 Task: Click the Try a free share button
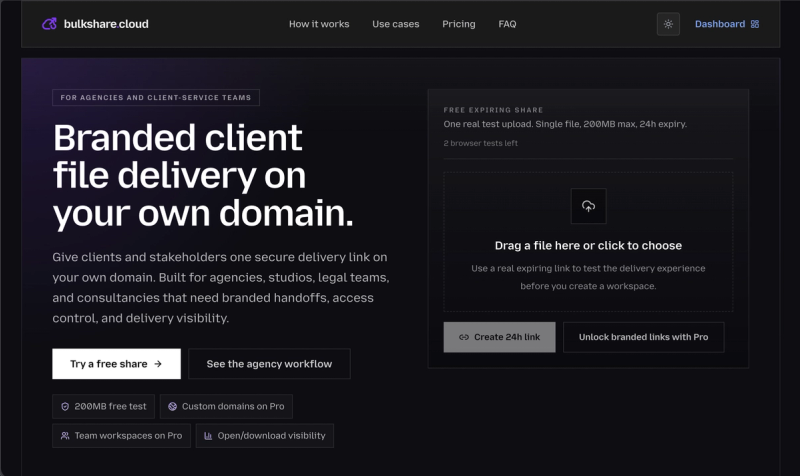coord(116,364)
